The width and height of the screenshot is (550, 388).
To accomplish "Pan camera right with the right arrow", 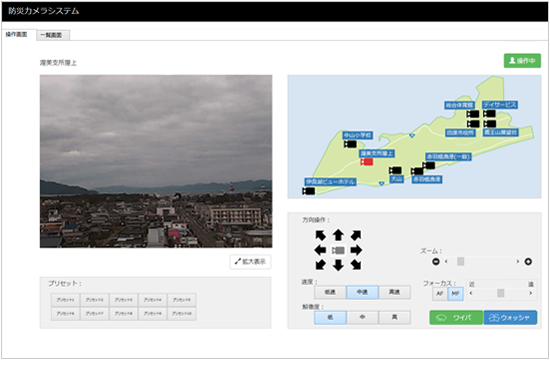I will 356,250.
